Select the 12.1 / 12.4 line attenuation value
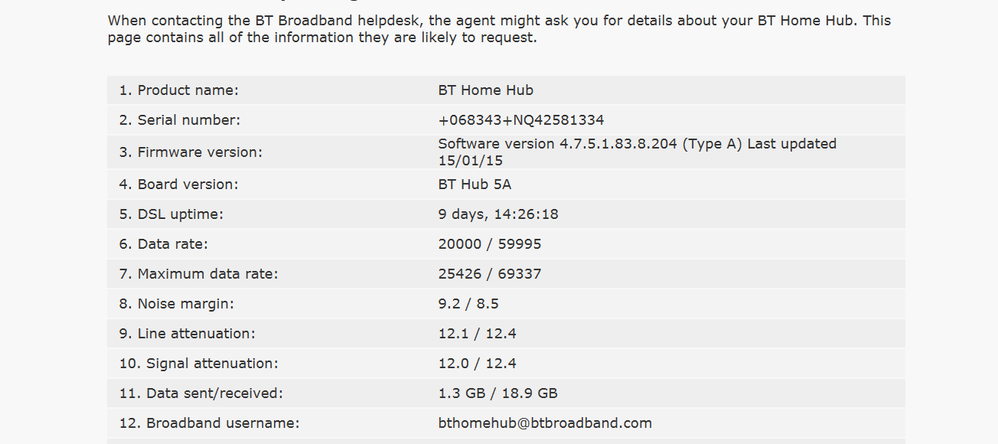Image resolution: width=998 pixels, height=444 pixels. click(x=477, y=334)
